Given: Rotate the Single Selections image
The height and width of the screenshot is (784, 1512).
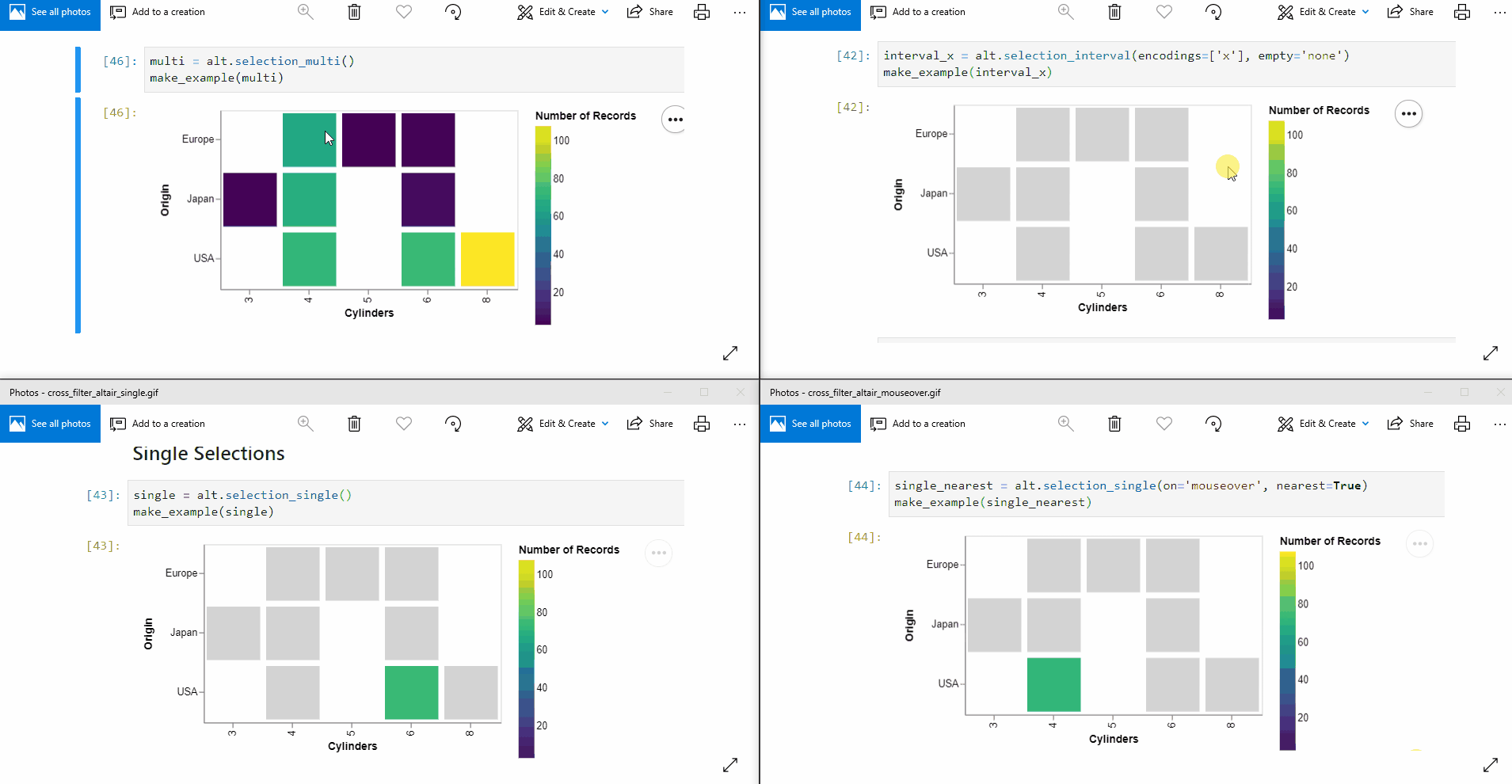Looking at the screenshot, I should tap(452, 423).
